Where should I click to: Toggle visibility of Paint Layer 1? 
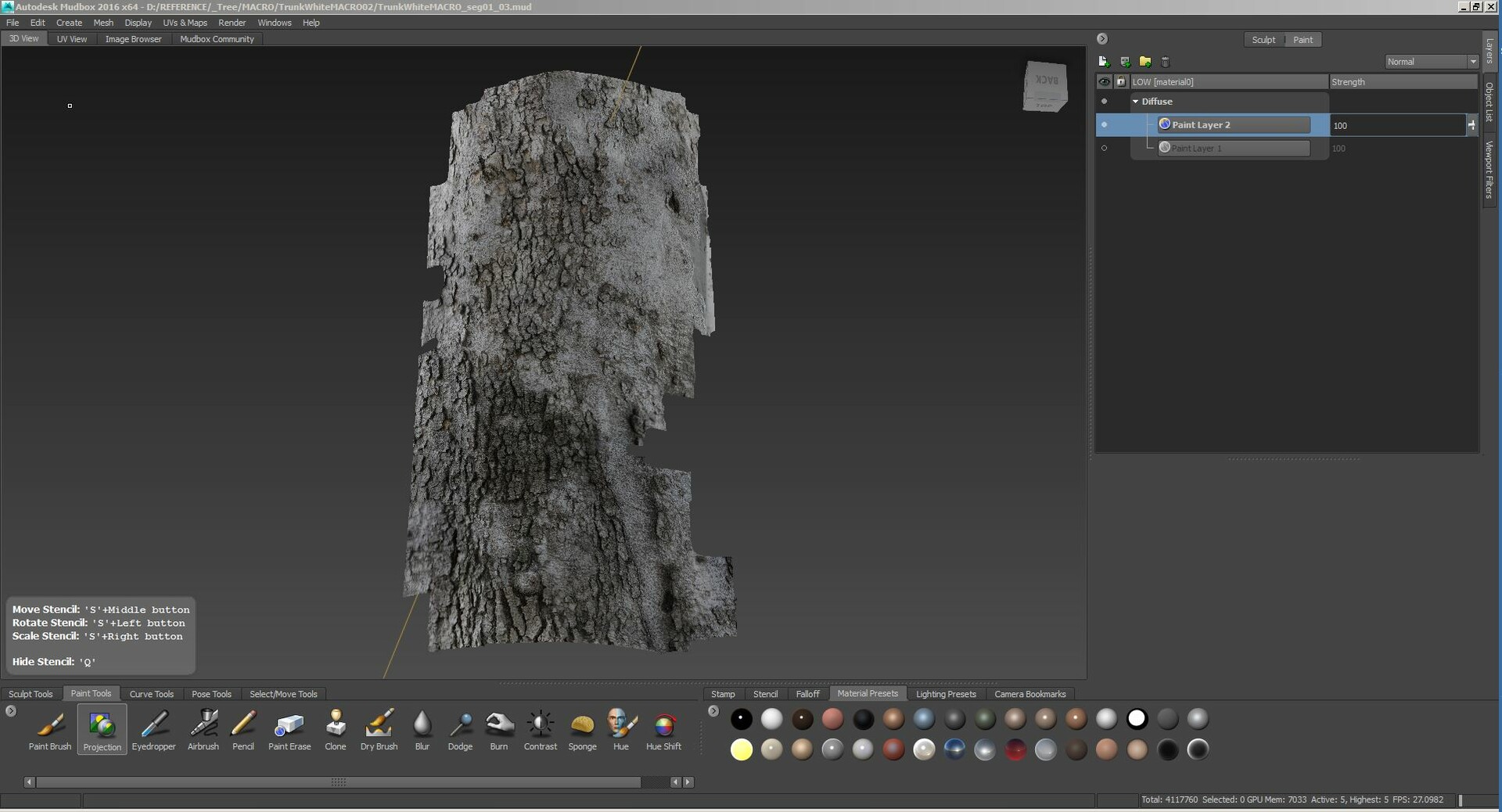(x=1104, y=149)
